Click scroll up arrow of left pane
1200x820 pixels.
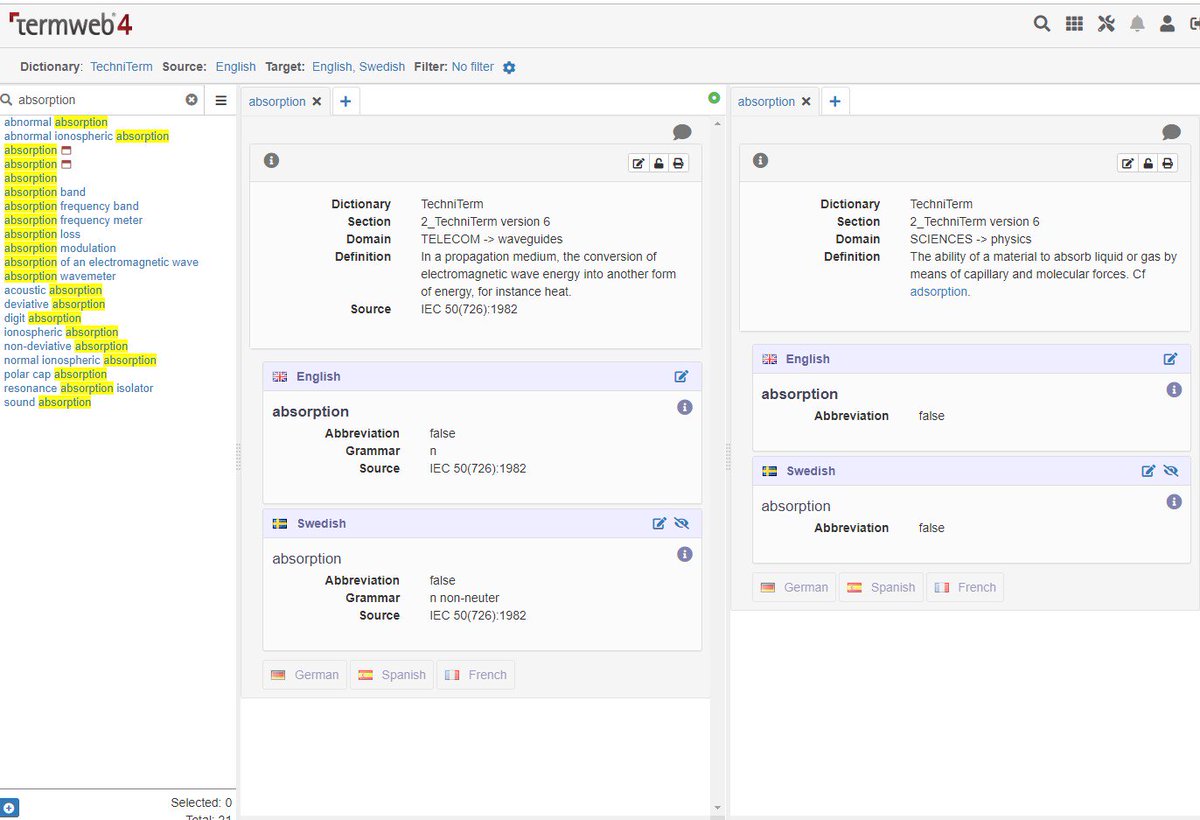(x=716, y=123)
